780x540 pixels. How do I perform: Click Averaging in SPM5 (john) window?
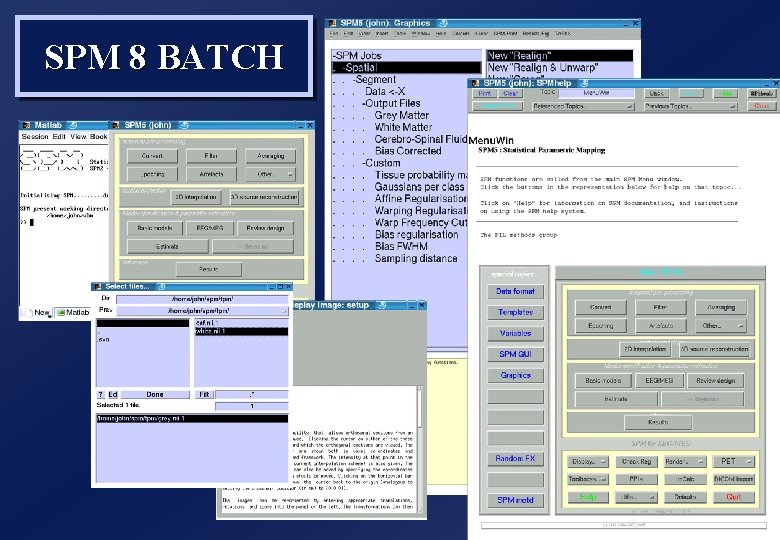tap(270, 156)
